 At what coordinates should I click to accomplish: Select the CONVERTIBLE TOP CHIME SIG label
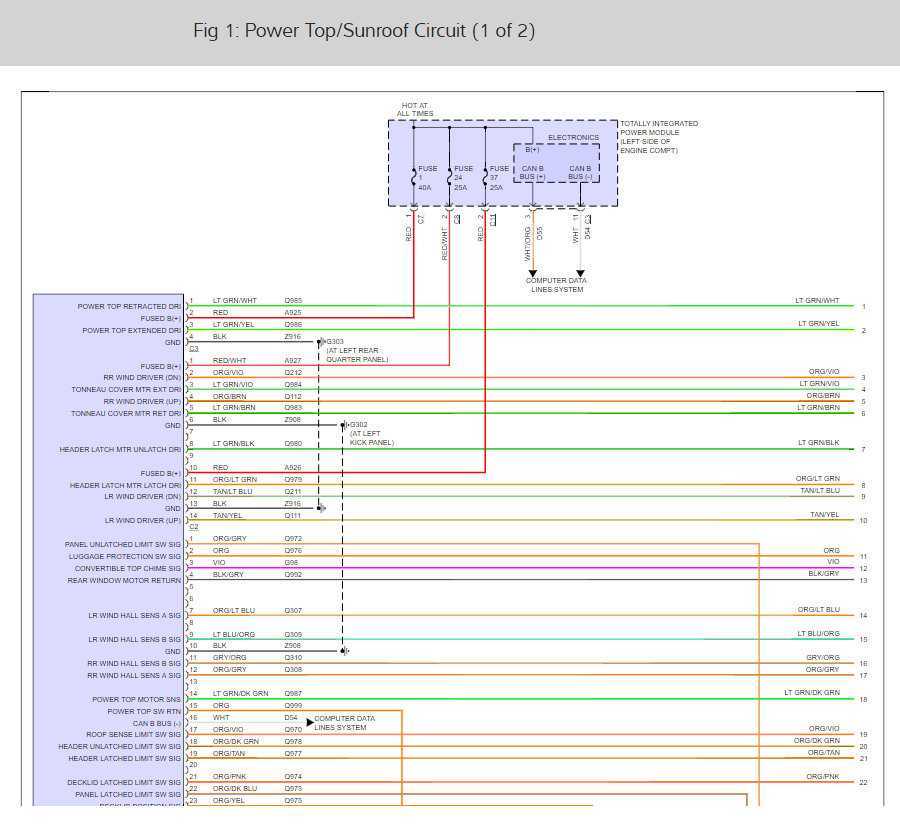pos(127,568)
